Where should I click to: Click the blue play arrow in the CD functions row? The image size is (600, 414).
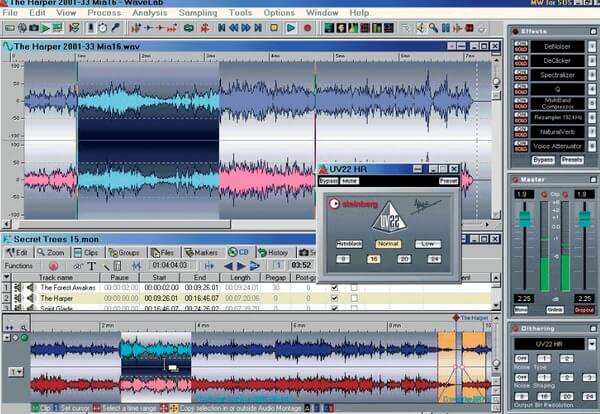[241, 266]
